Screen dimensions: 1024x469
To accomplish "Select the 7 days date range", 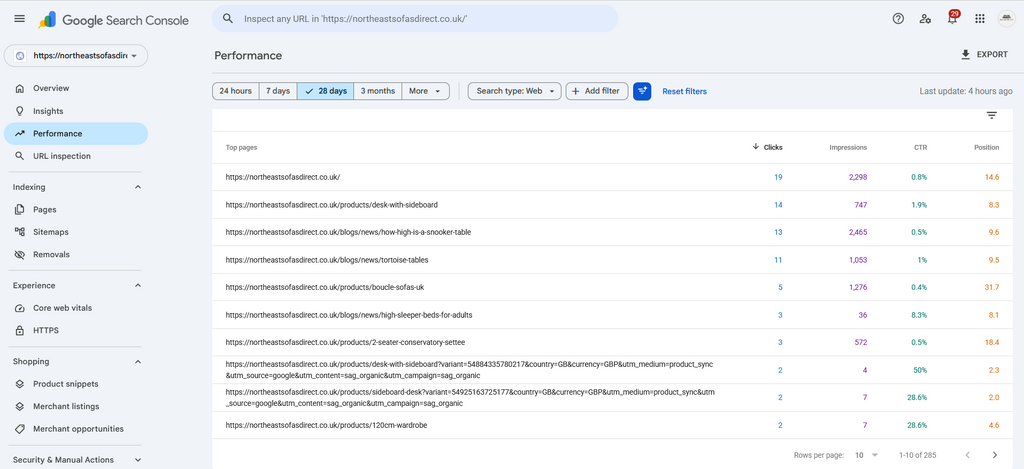I will point(278,91).
